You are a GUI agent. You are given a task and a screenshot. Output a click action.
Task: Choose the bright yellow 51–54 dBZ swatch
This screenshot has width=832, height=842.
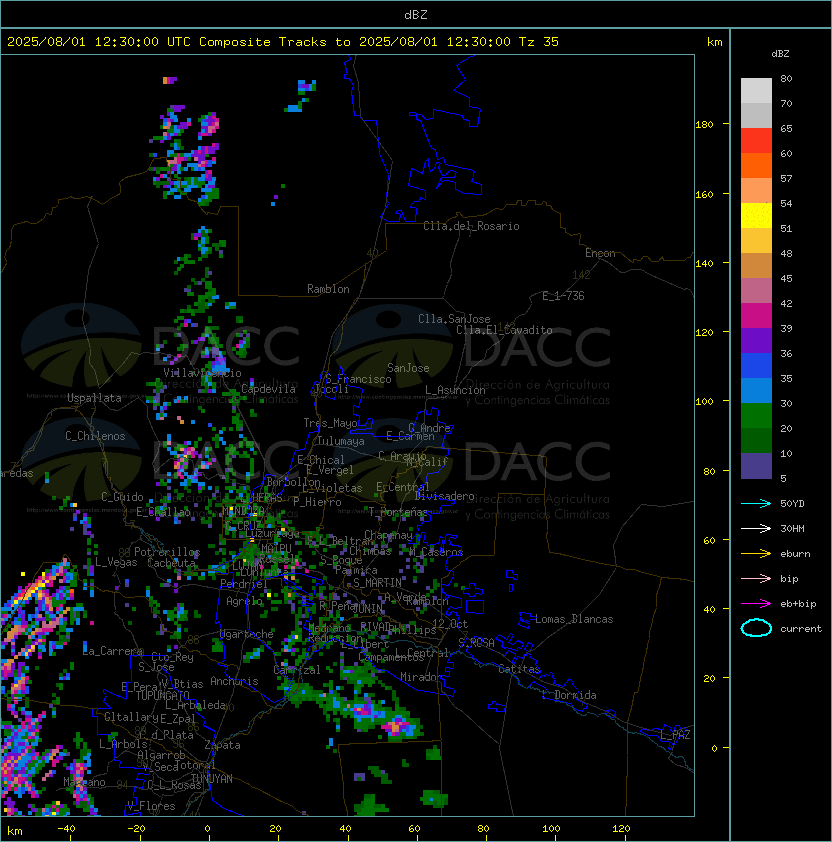(x=756, y=215)
